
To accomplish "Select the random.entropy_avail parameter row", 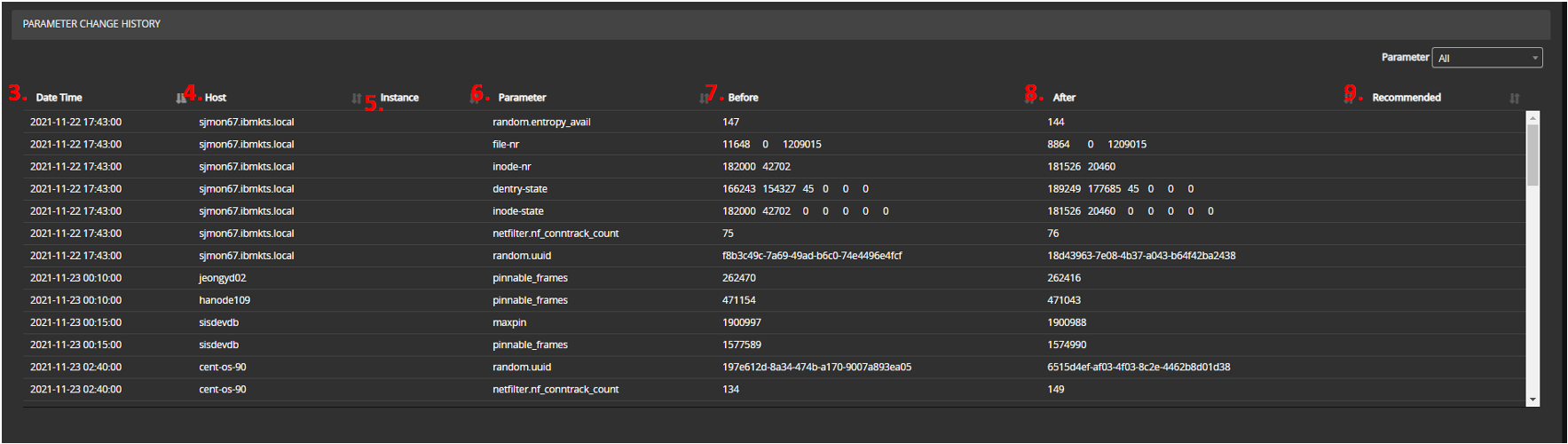I will pos(541,123).
